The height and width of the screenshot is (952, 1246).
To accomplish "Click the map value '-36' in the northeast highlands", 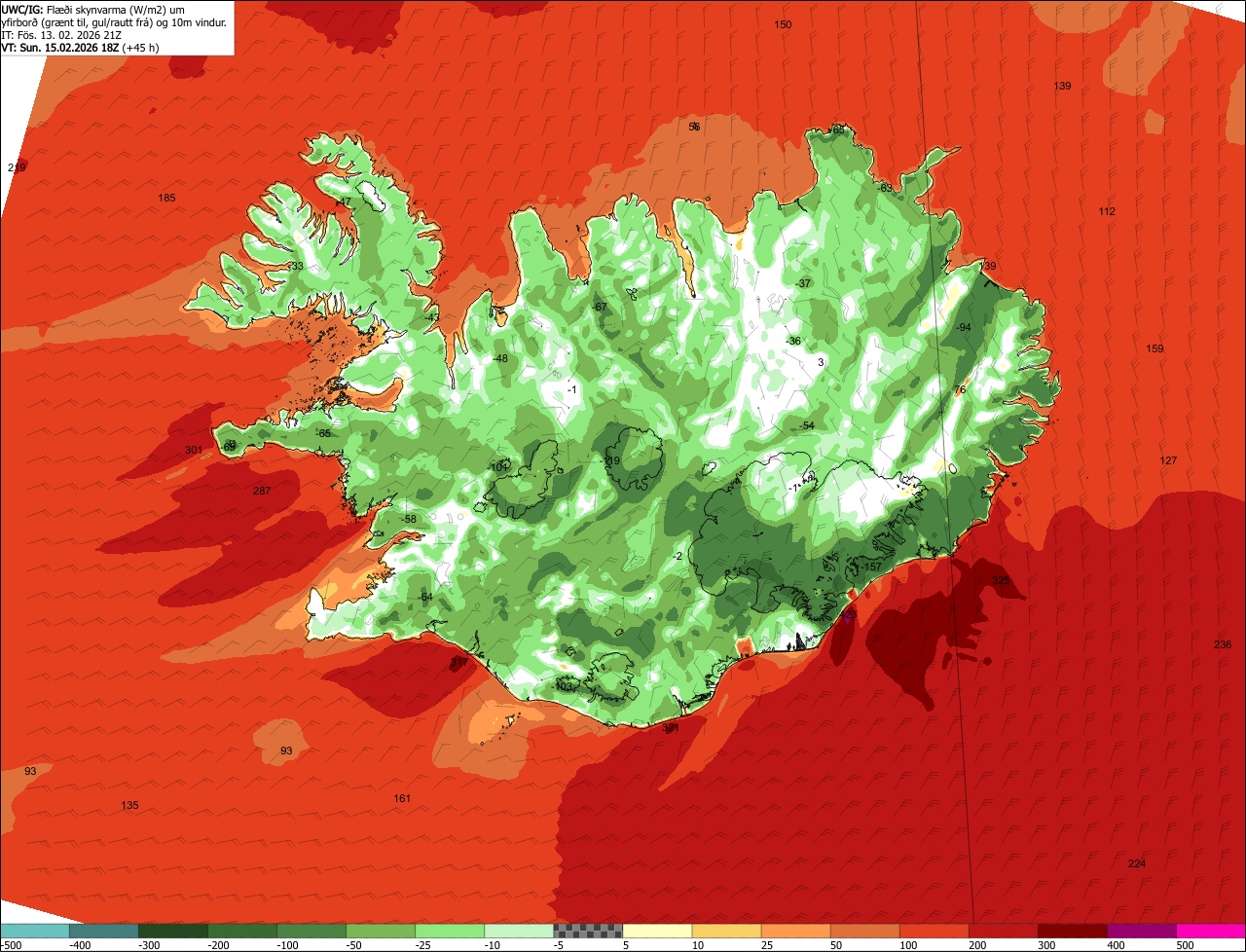I will 793,342.
